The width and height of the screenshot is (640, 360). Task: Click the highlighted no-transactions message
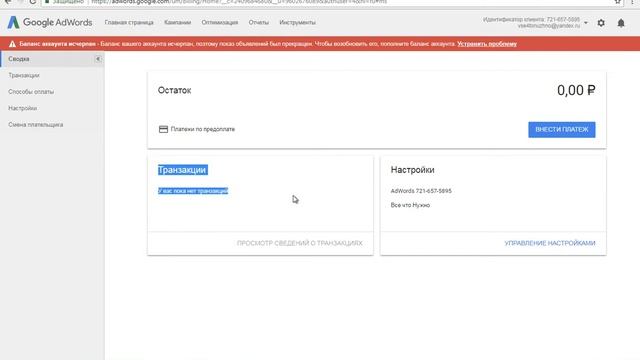coord(193,191)
